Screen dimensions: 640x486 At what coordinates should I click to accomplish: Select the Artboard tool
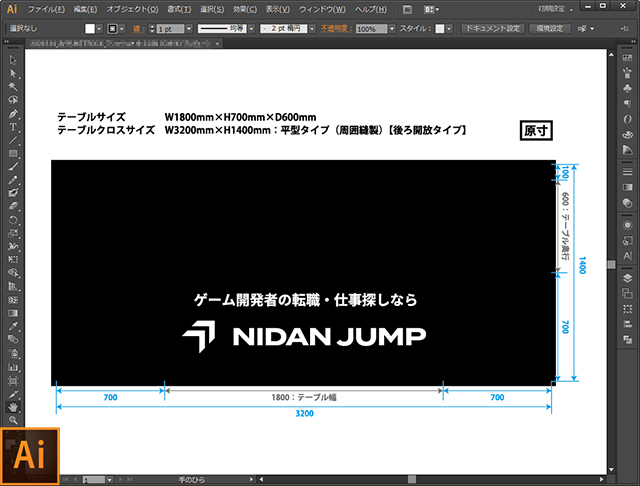[13, 381]
